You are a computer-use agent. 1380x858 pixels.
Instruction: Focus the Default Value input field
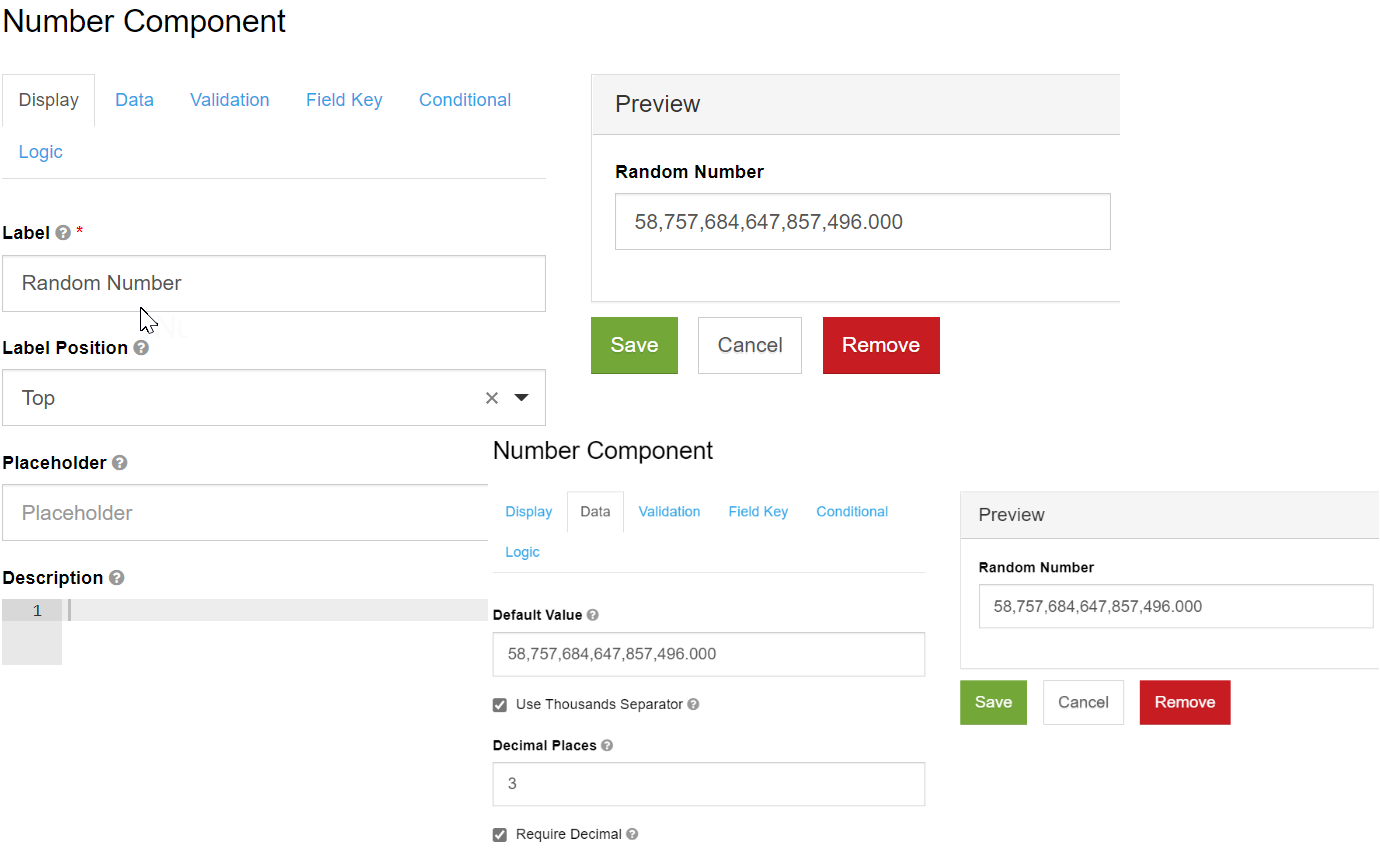709,654
